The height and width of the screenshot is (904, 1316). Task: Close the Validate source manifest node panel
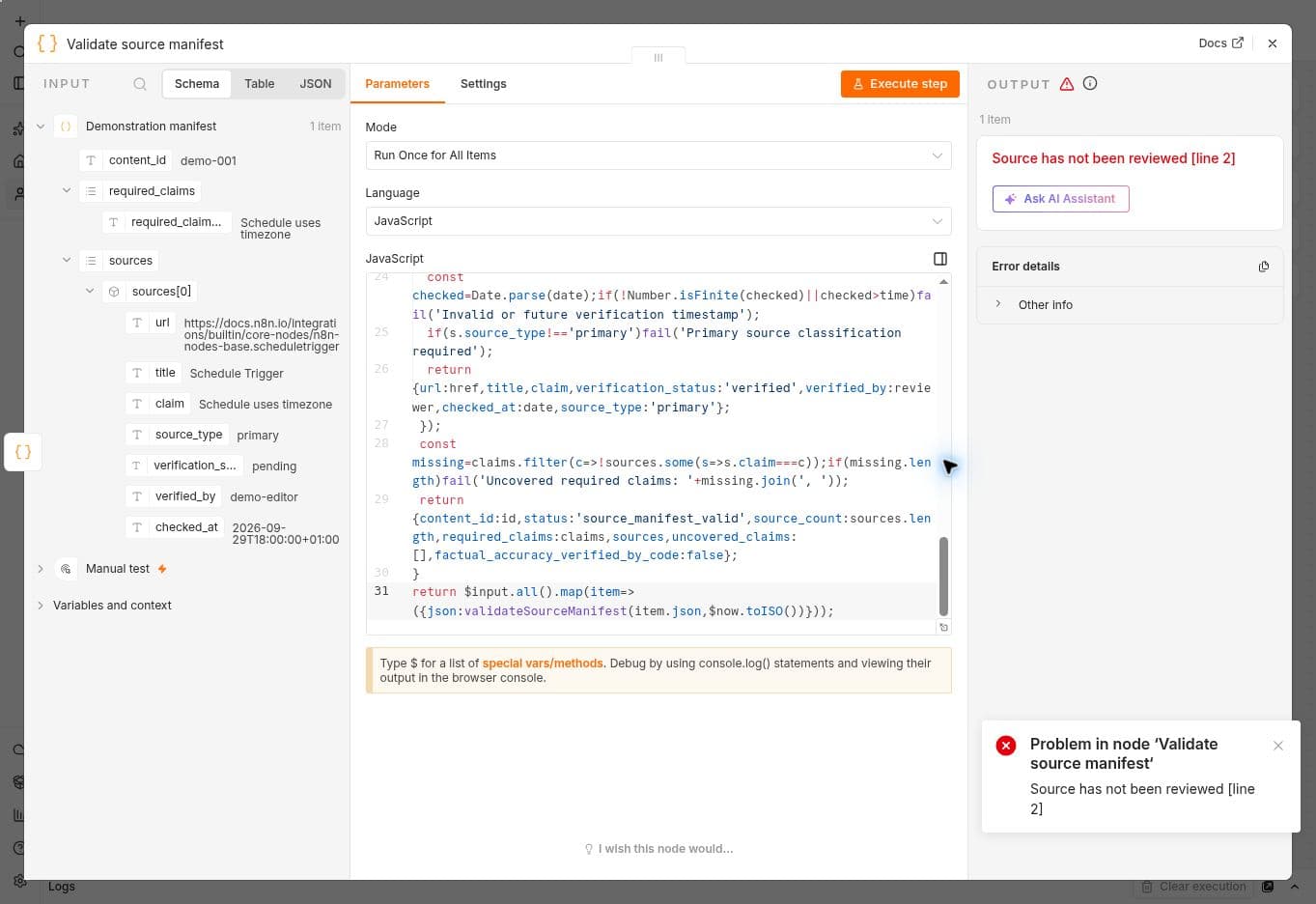coord(1273,43)
